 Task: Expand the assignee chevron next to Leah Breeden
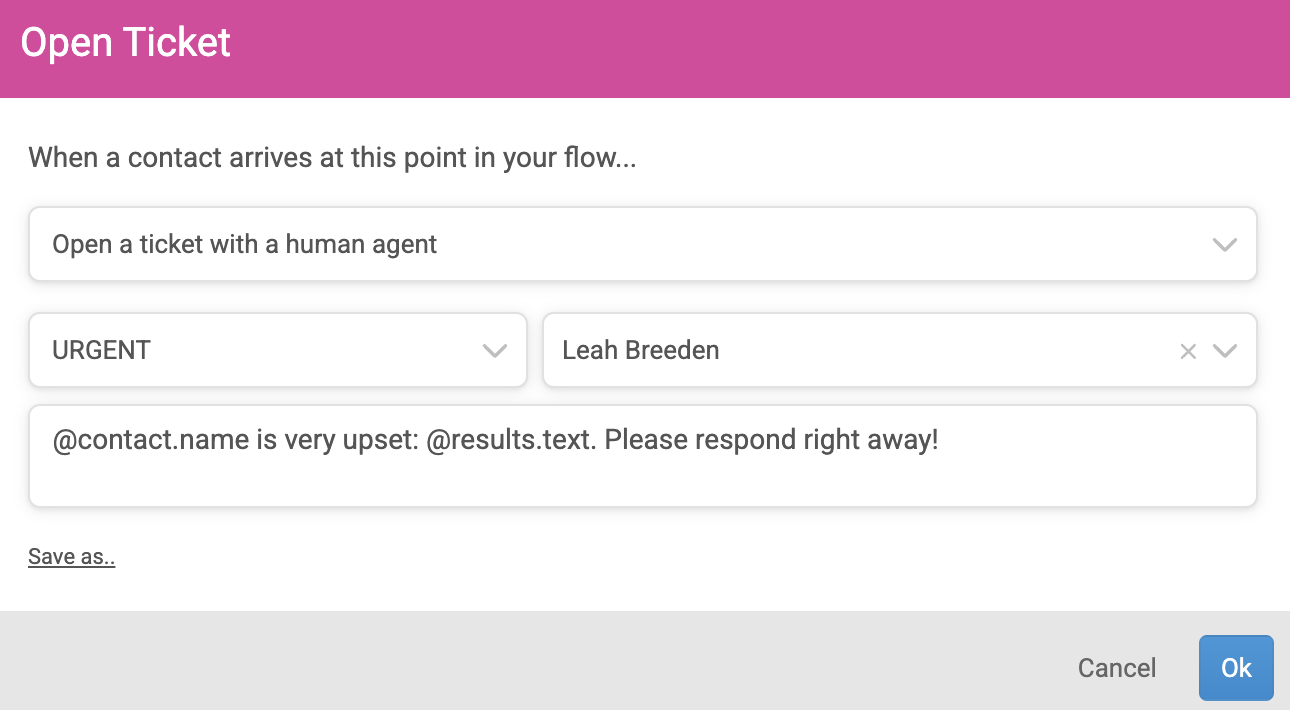(x=1225, y=351)
